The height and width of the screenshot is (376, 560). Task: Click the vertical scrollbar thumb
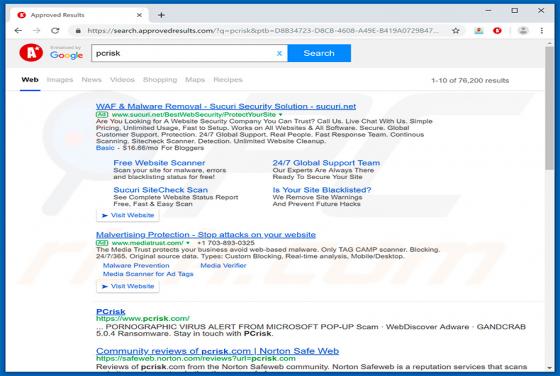click(x=549, y=107)
